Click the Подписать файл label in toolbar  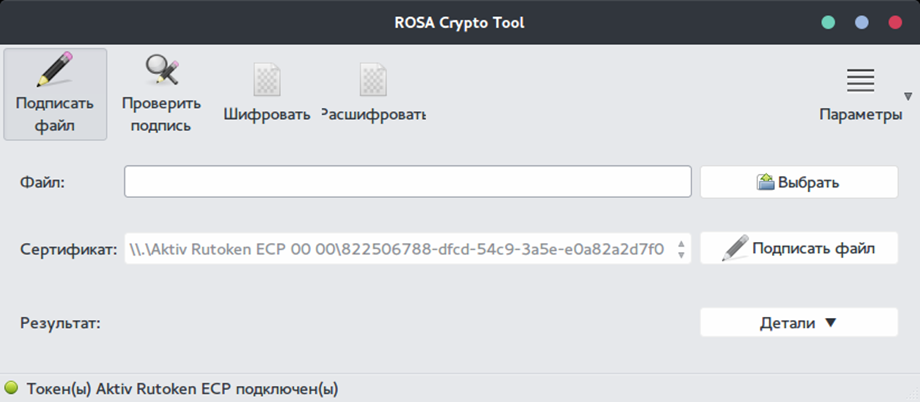click(55, 114)
